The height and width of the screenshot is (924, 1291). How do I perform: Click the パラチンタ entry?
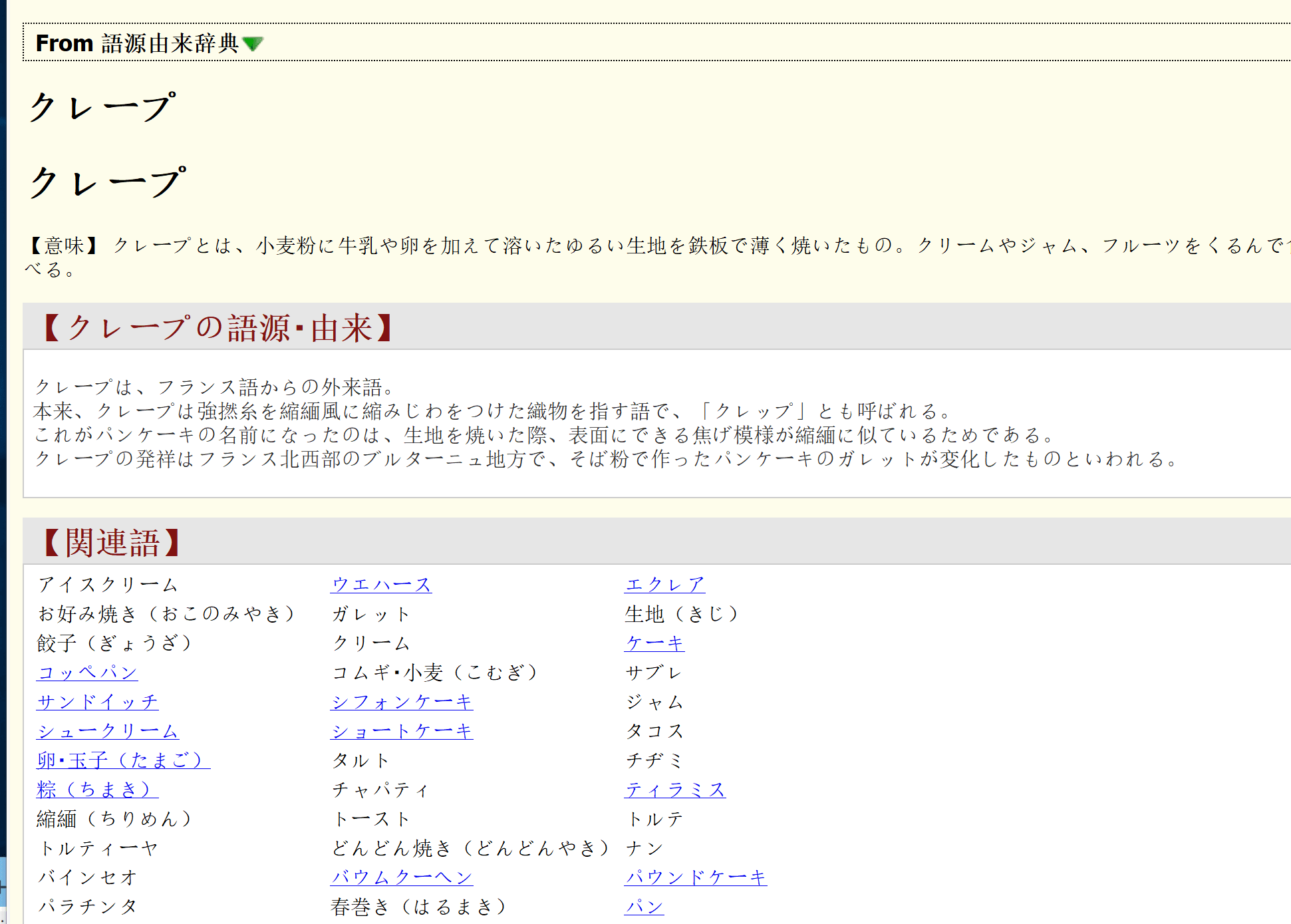tap(87, 907)
